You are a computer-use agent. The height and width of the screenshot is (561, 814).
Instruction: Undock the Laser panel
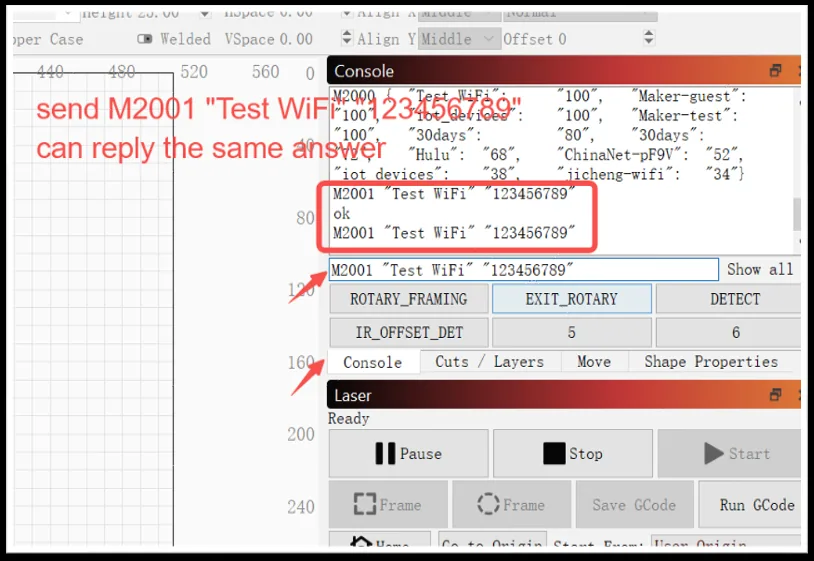click(x=776, y=395)
